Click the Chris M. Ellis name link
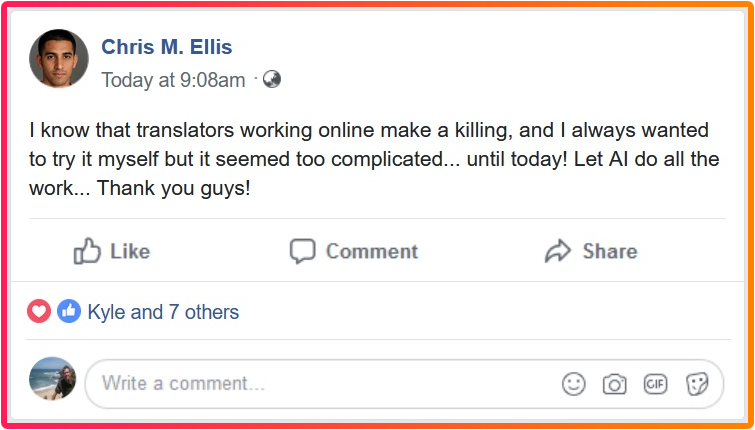 [x=167, y=47]
